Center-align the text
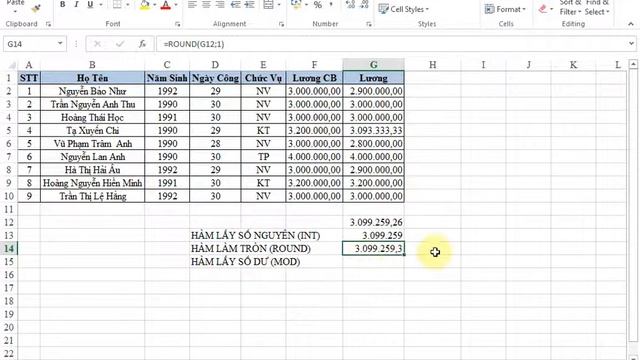 pyautogui.click(x=206, y=5)
